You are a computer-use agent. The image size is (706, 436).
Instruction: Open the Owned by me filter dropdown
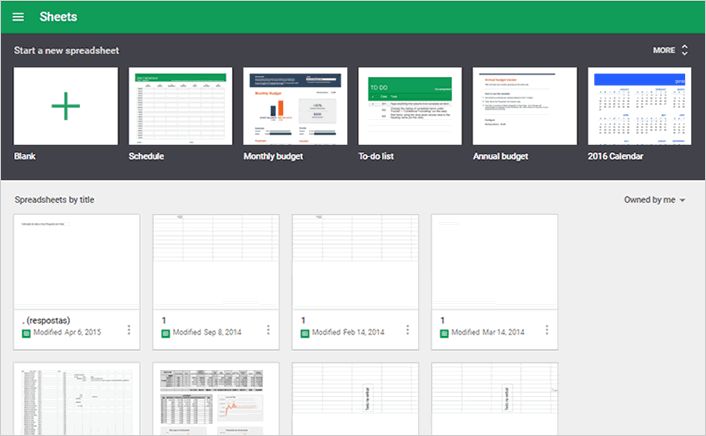point(655,200)
